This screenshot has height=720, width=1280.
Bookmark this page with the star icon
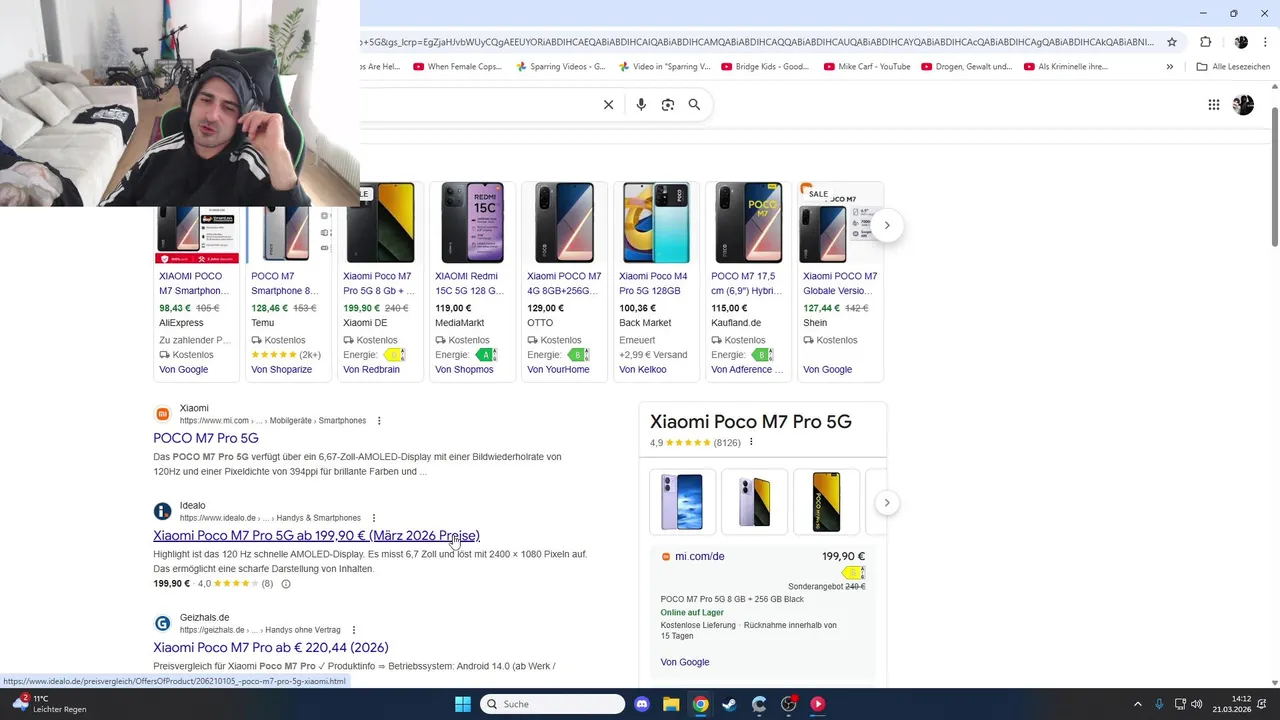(1172, 42)
